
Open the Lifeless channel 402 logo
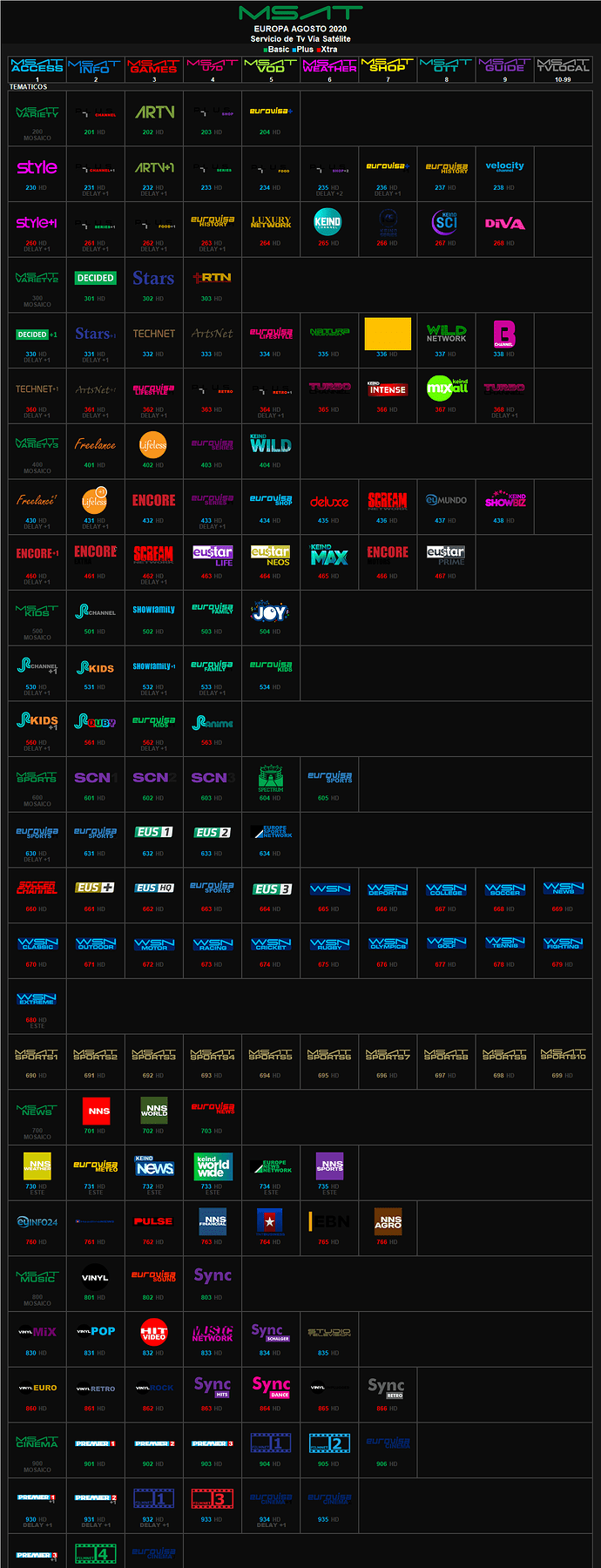click(x=153, y=444)
